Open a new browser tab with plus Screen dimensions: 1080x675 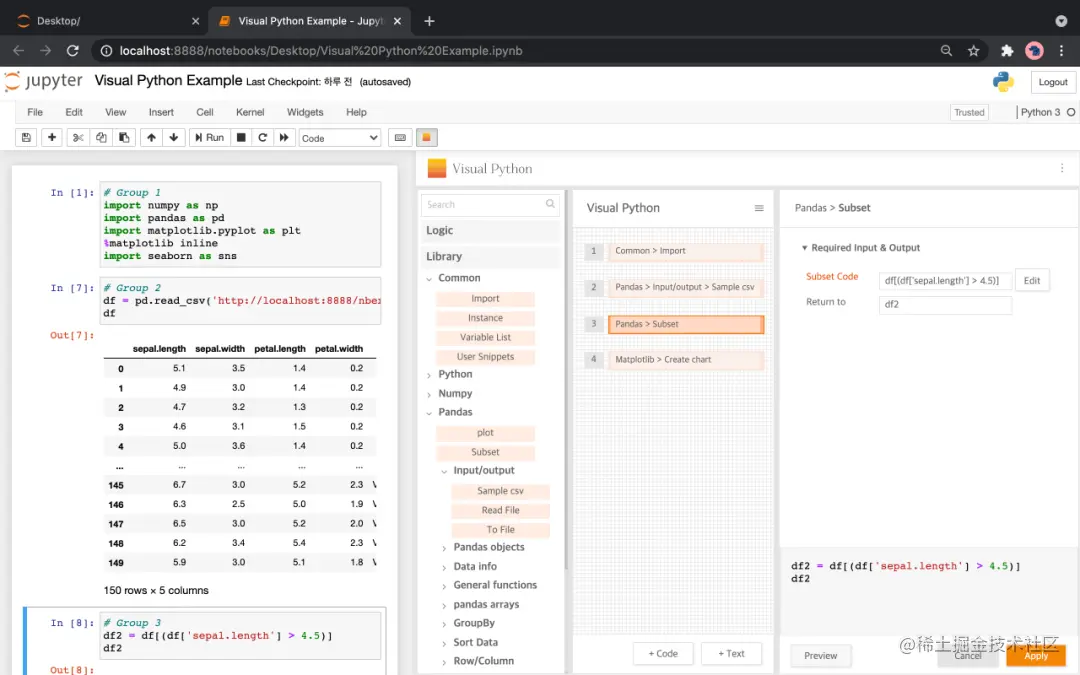[429, 21]
